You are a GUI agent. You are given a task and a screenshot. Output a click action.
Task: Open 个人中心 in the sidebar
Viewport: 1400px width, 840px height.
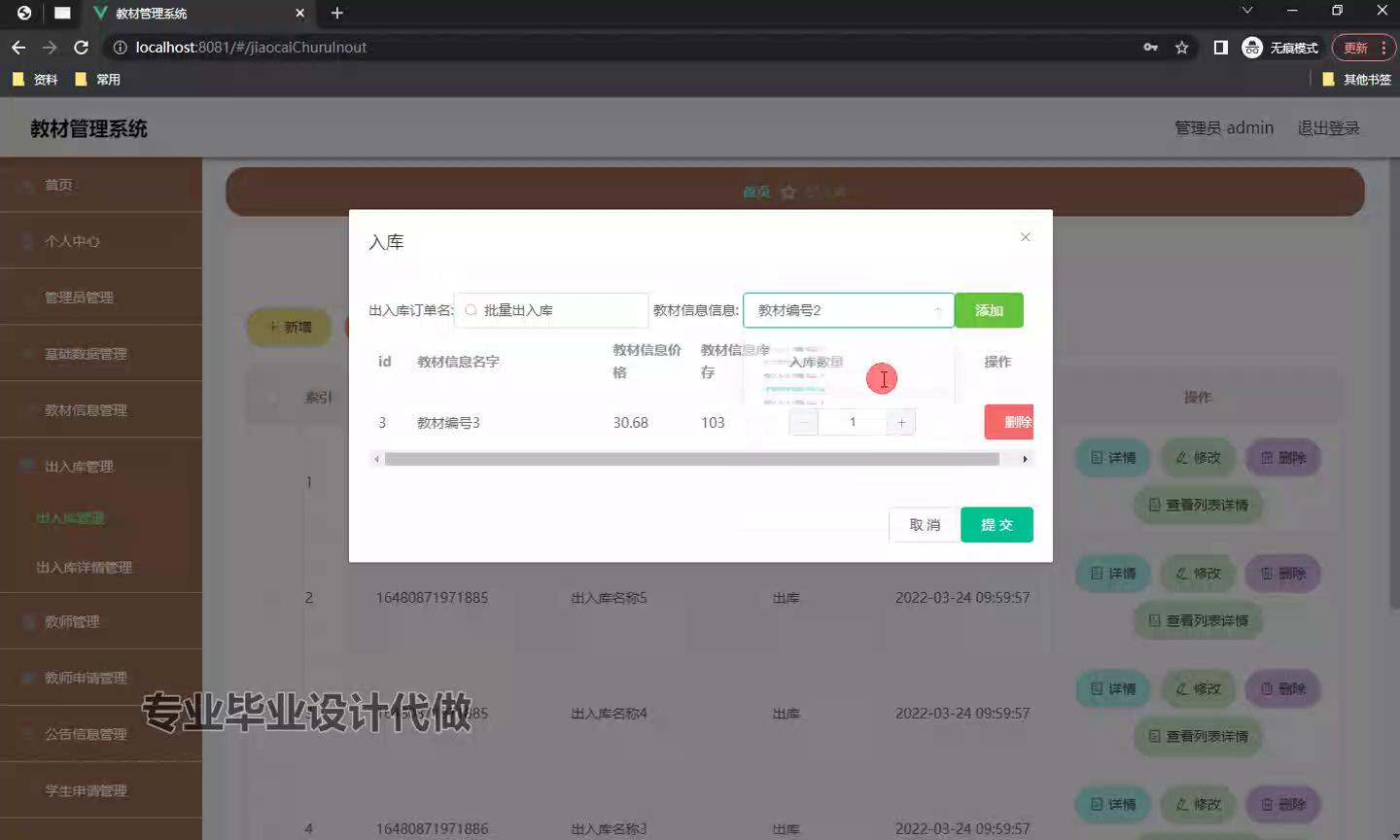tap(101, 241)
